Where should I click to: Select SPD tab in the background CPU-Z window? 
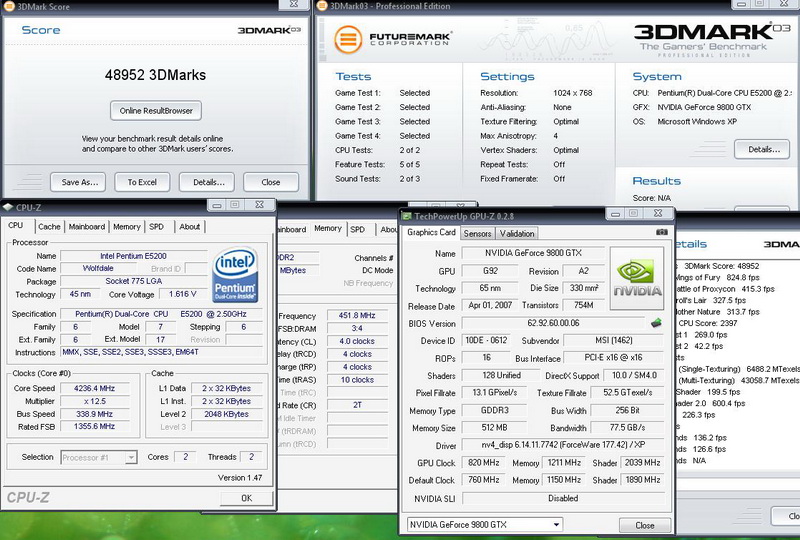point(358,230)
